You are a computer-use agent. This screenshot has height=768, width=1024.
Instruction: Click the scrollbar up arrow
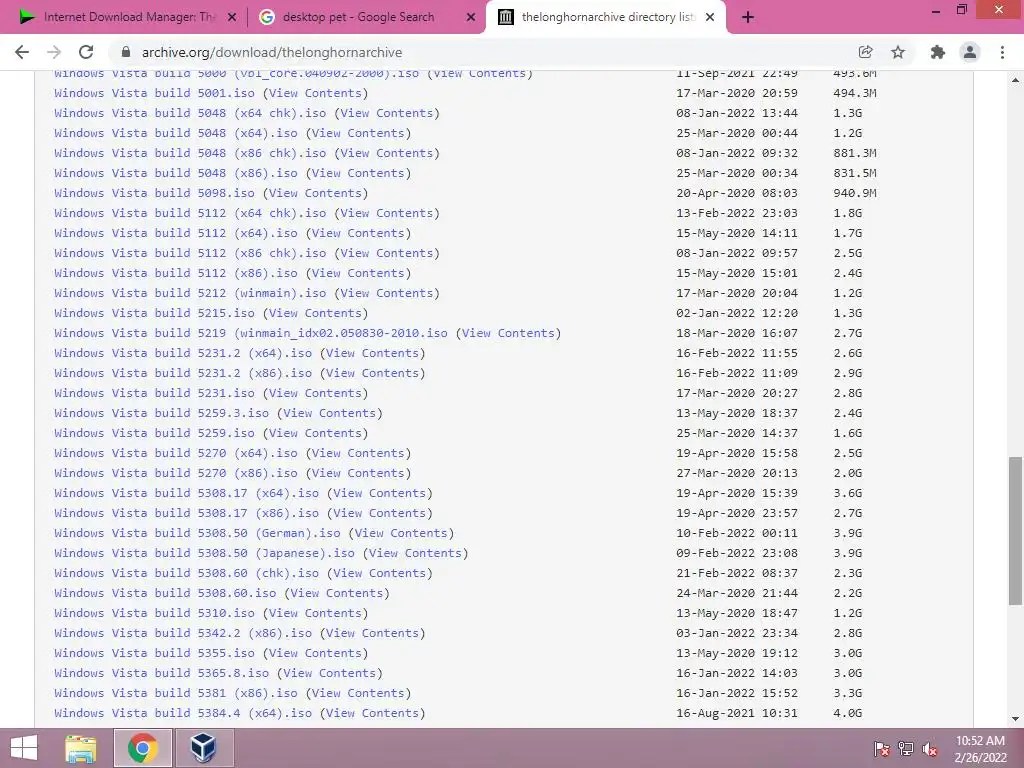[1016, 80]
